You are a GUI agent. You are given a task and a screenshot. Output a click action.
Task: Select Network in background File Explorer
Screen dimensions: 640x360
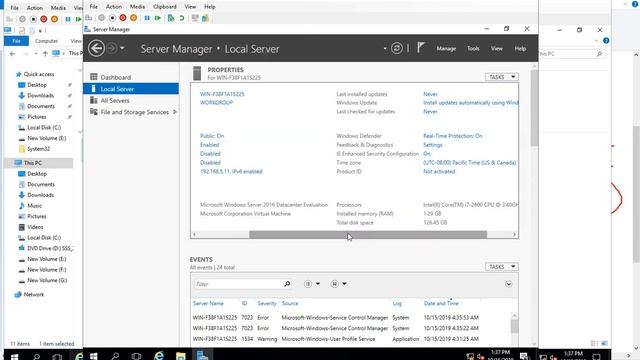33,294
